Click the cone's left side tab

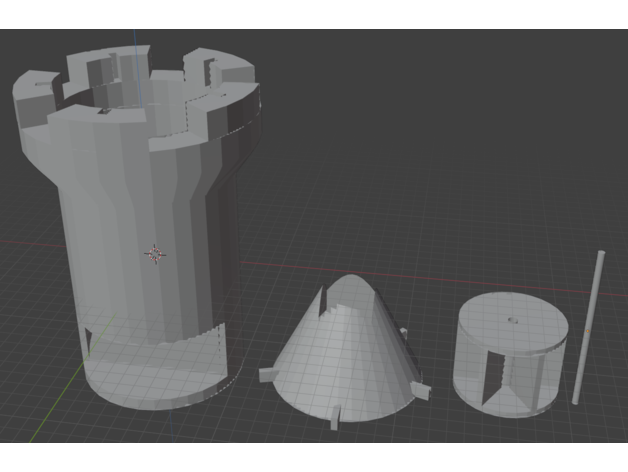268,373
